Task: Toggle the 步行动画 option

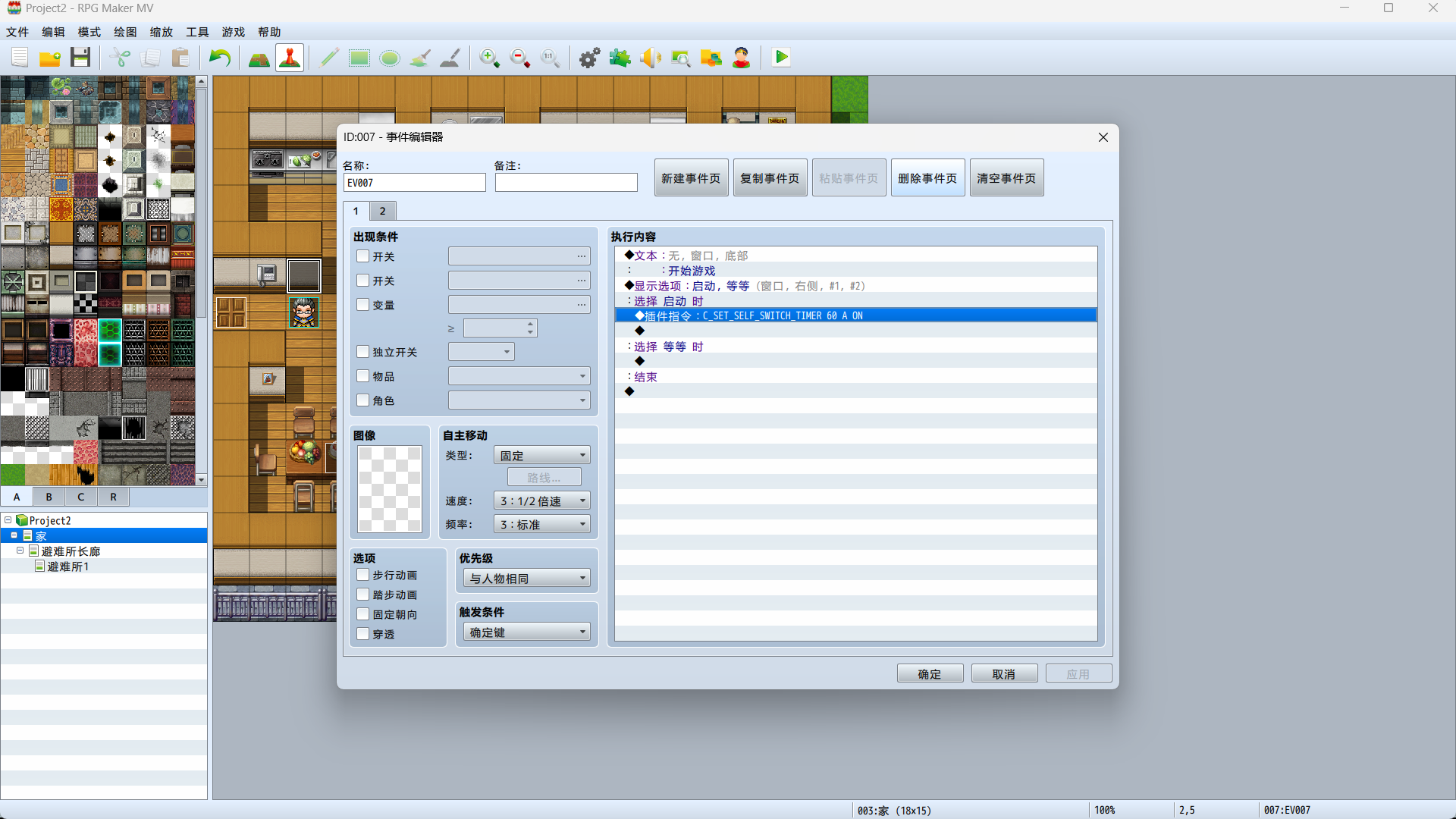Action: [363, 575]
